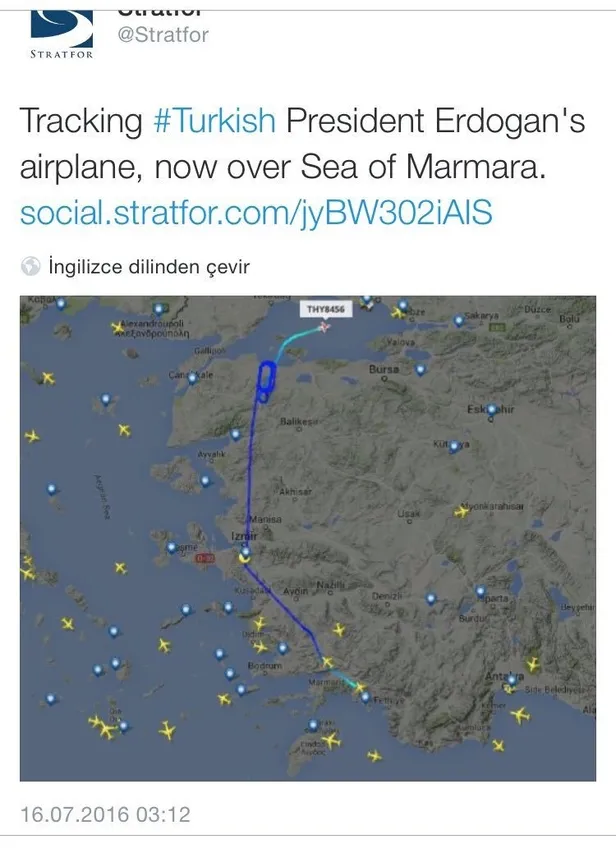Select the THY8456 flight label
Viewport: 616px width, 853px height.
325,310
